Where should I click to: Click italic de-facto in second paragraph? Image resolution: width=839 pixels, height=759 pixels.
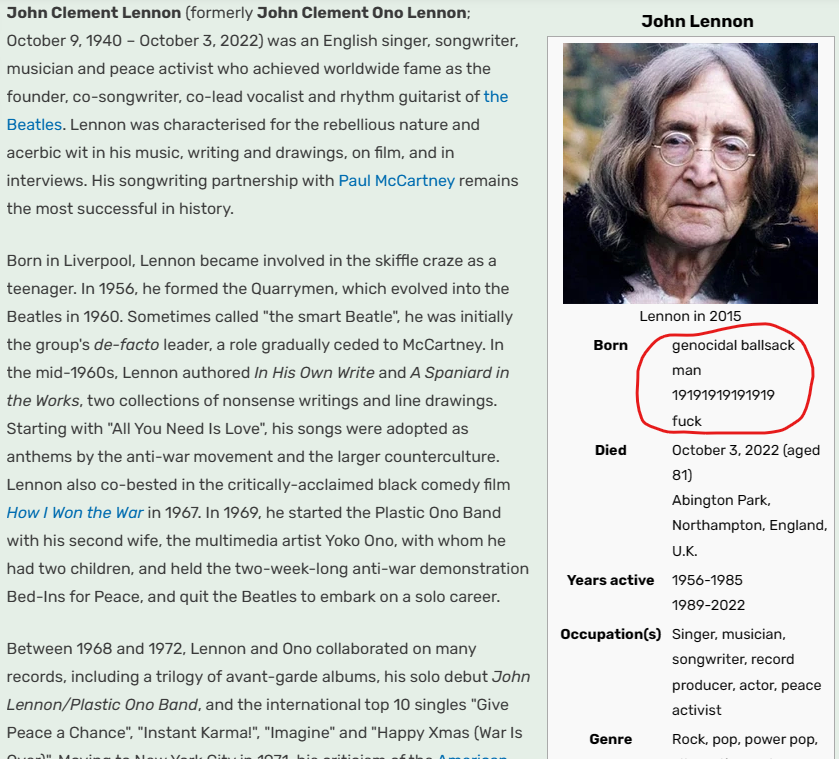click(x=126, y=345)
